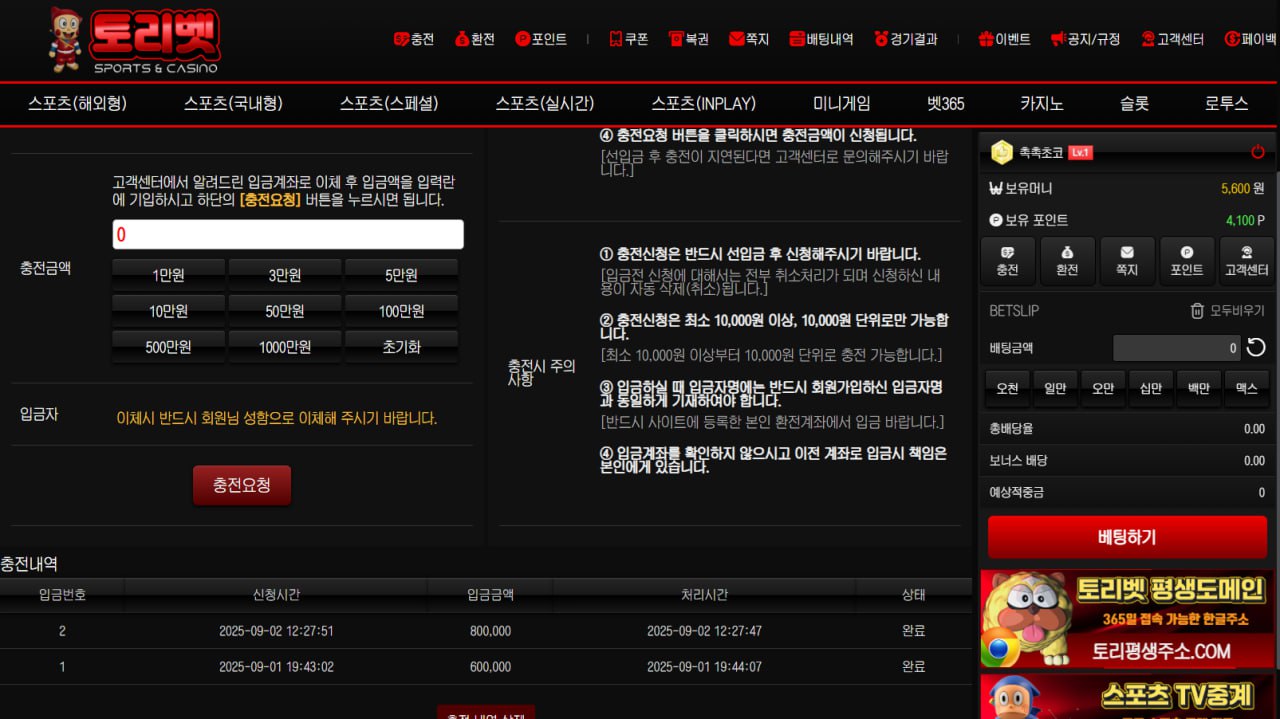Viewport: 1280px width, 719px height.
Task: Open 환전 money bag icon in user panel
Action: pos(1067,262)
